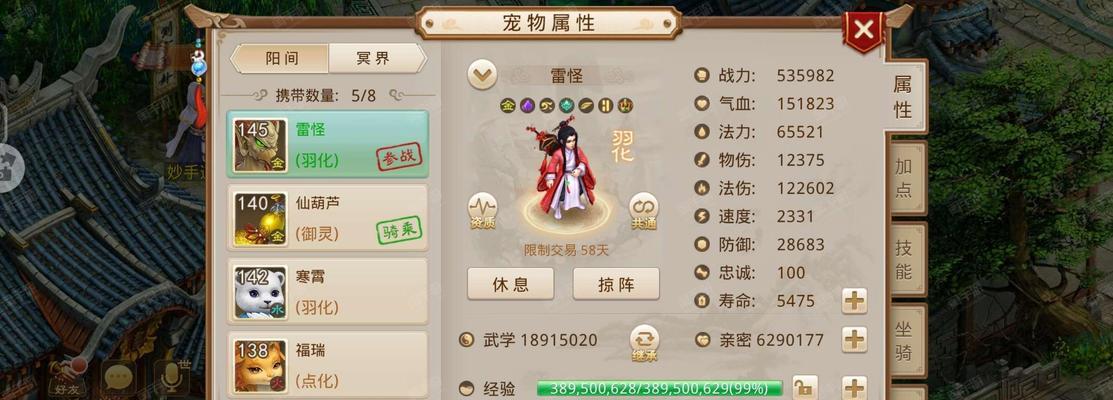Tap the microphone voice icon
This screenshot has height=400, width=1113.
tap(170, 378)
